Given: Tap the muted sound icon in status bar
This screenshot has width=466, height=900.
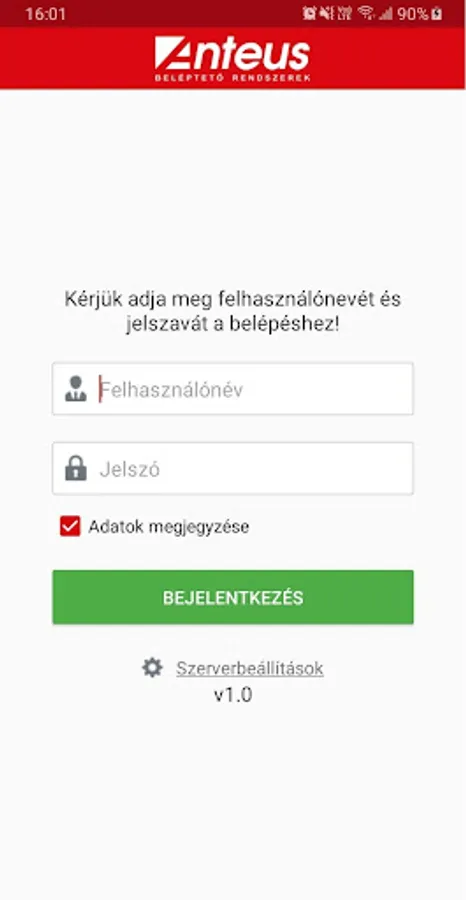Looking at the screenshot, I should [327, 13].
